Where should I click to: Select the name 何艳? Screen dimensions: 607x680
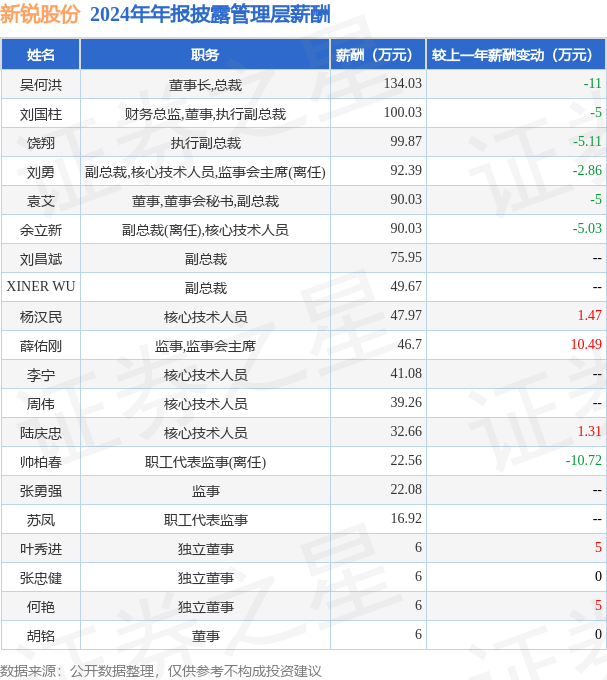point(41,607)
